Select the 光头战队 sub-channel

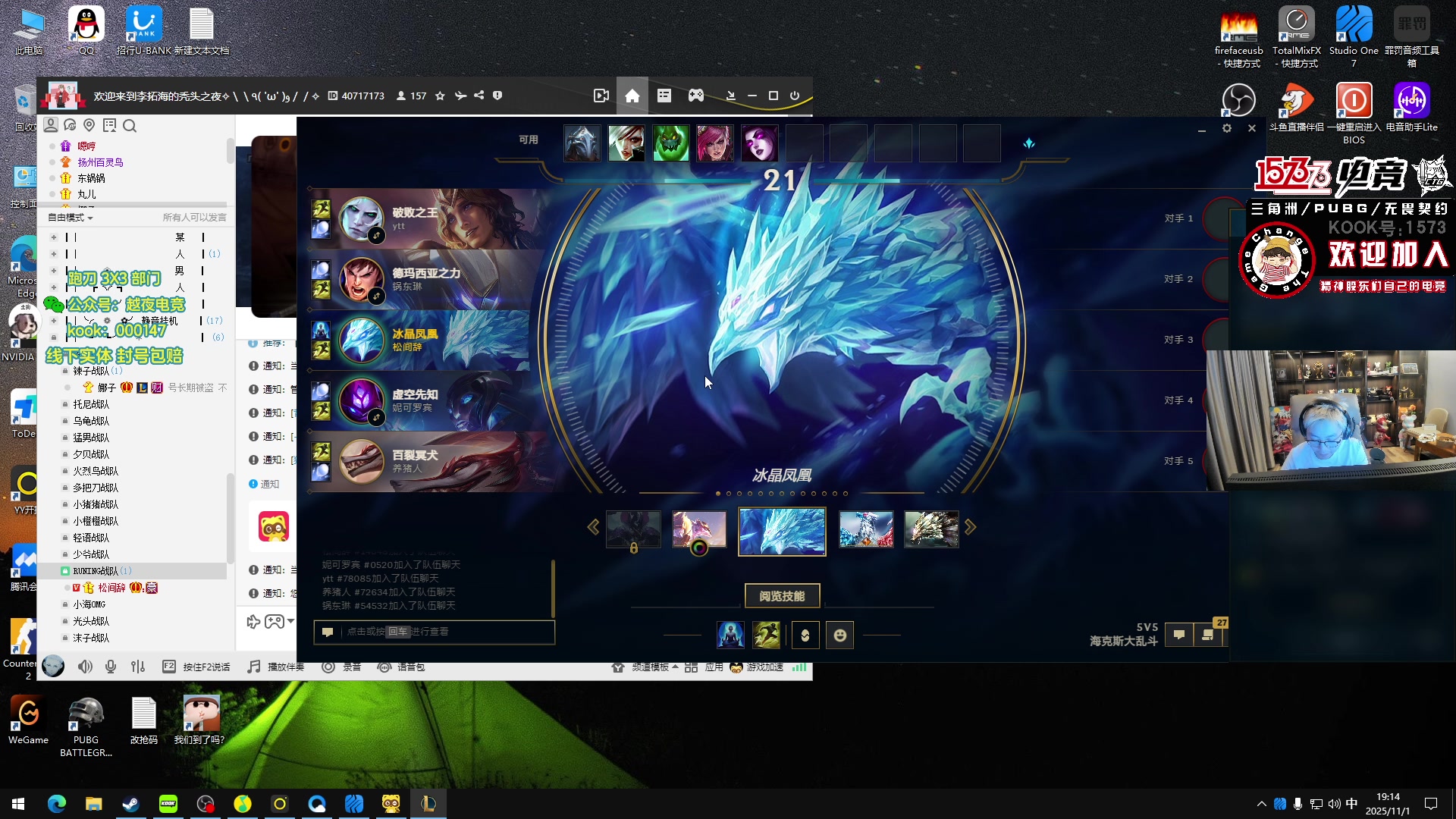91,621
